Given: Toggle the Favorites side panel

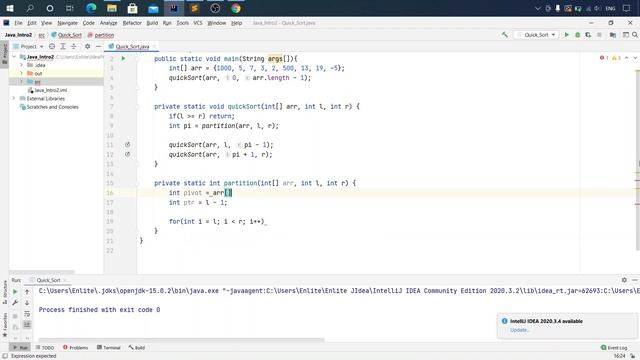Looking at the screenshot, I should (4, 324).
